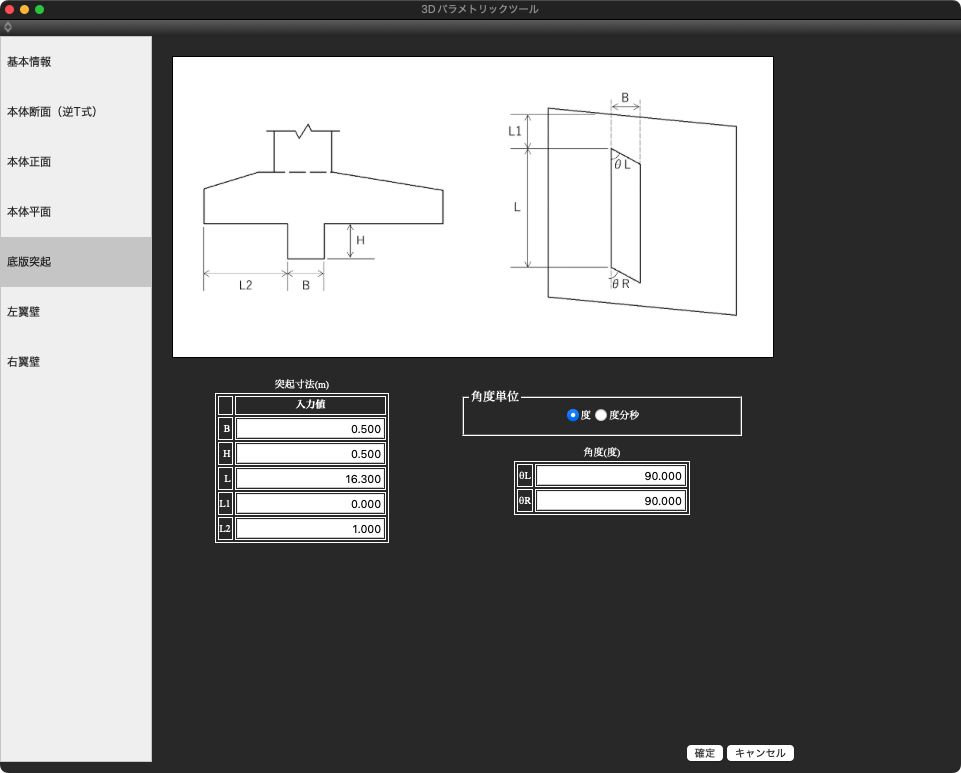
Task: Click the θL row label in angle table
Action: tap(525, 476)
